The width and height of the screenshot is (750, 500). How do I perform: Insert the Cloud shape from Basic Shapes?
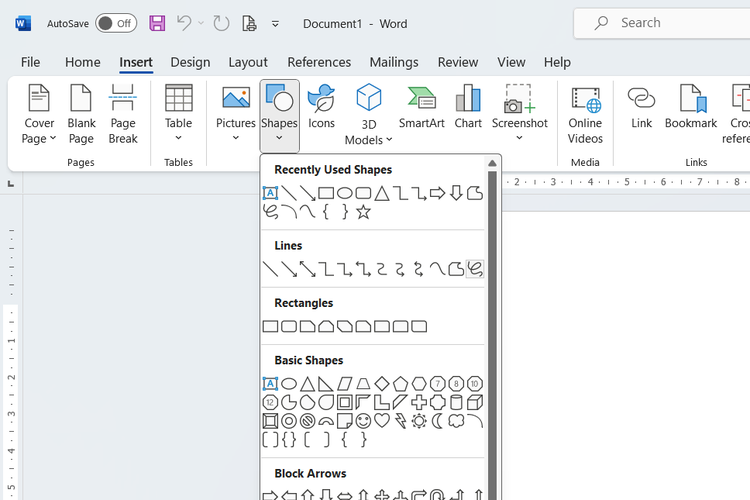coord(457,421)
